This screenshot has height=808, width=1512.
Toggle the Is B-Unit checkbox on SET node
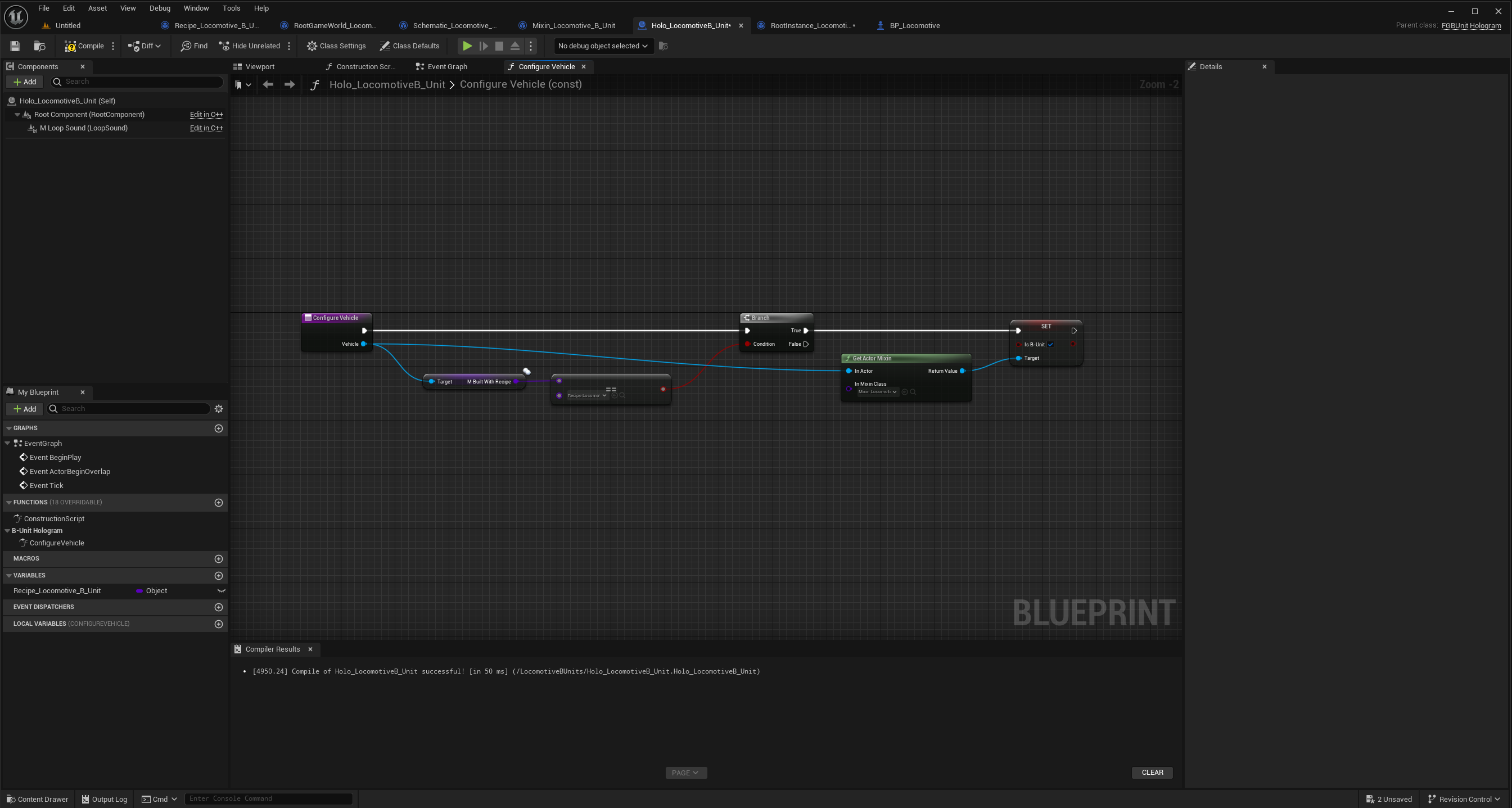1051,345
